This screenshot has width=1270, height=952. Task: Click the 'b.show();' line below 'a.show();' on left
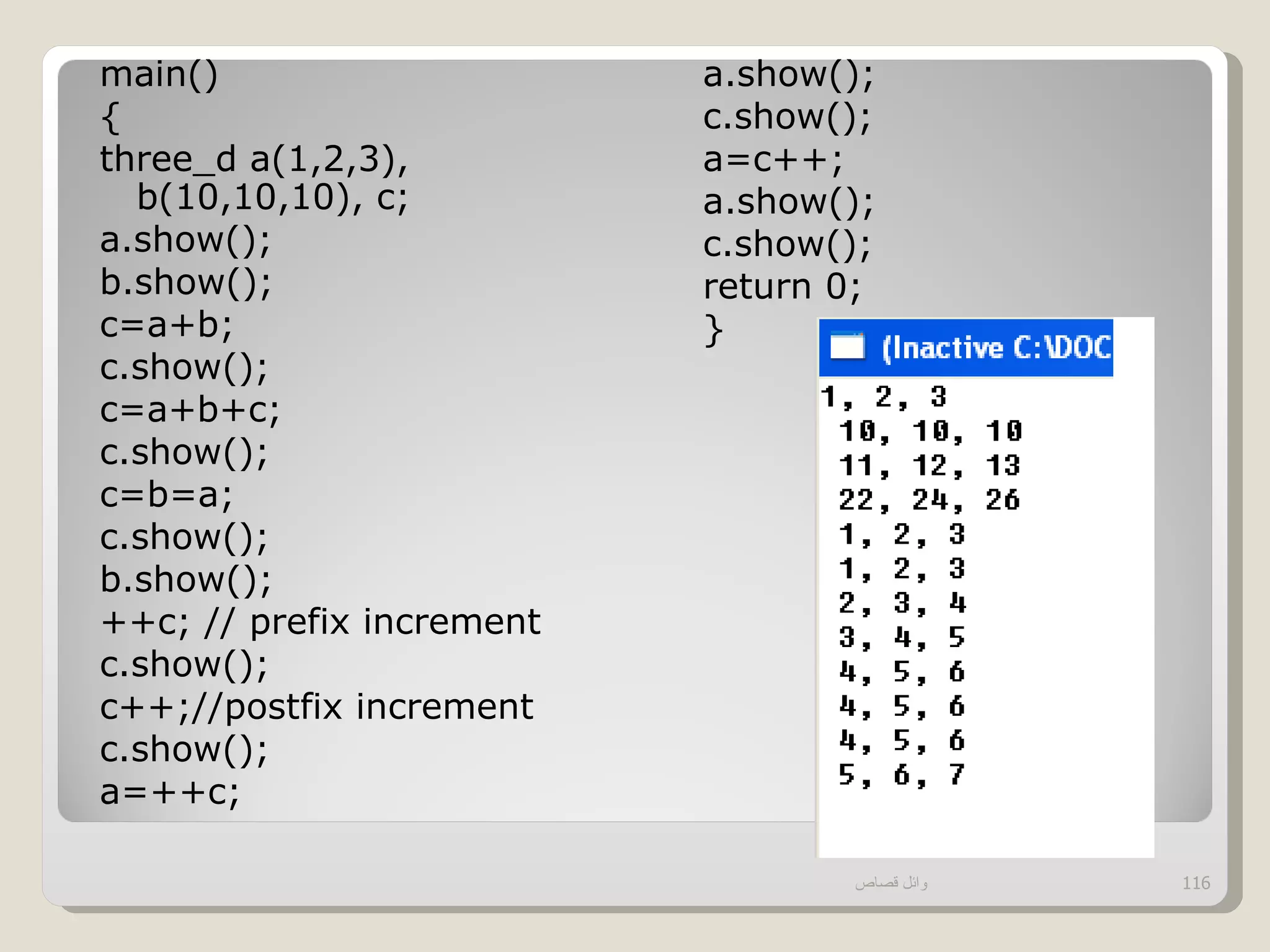pos(185,283)
